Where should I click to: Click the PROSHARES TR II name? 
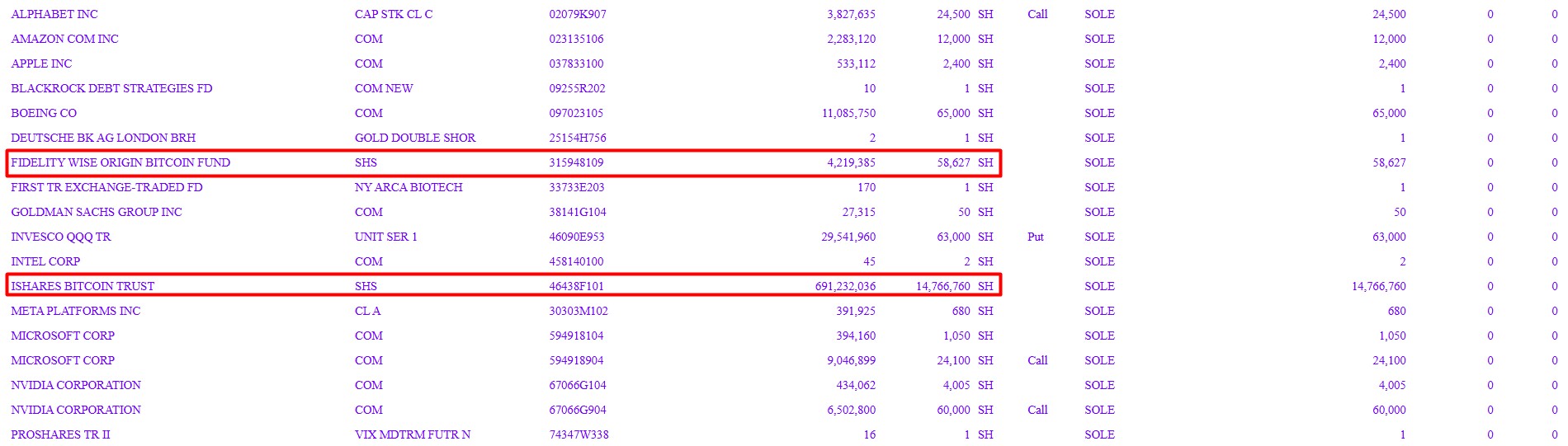point(60,434)
